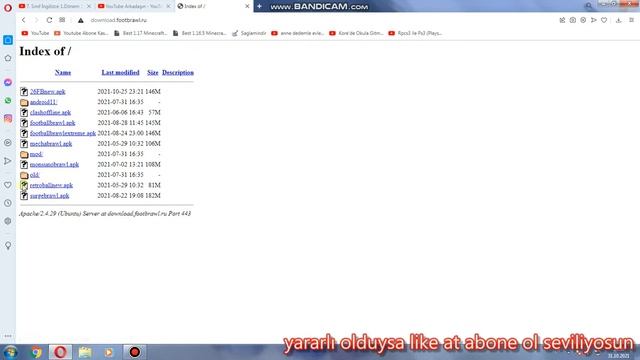Open the 'Youtube Abone Kas...' bookmark
640x360 pixels.
pos(81,33)
